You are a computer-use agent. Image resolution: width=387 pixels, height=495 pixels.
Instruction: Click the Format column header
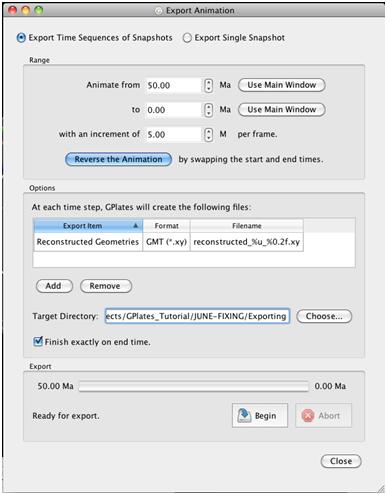(166, 226)
